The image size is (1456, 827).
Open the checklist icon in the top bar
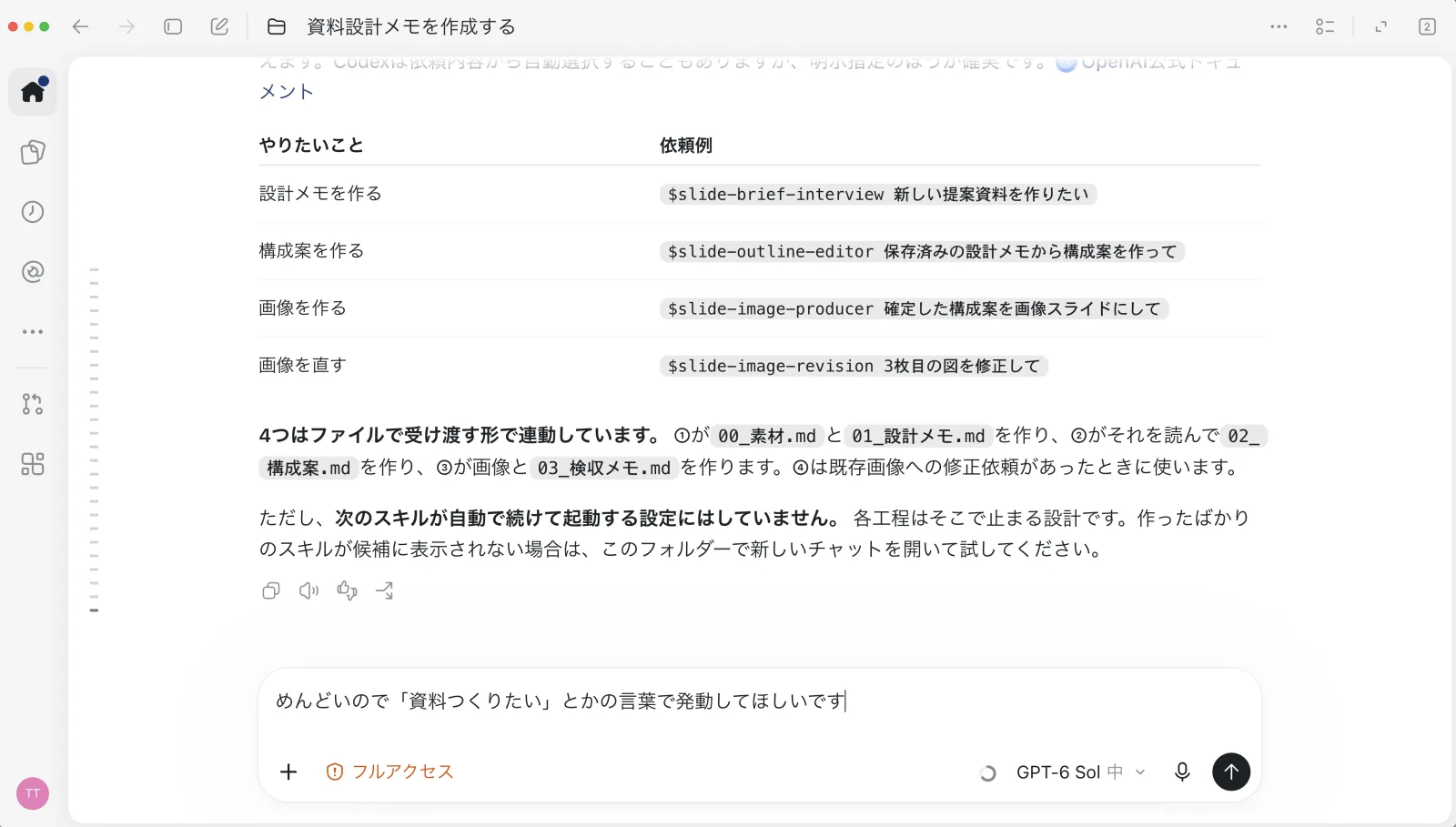click(x=1325, y=27)
